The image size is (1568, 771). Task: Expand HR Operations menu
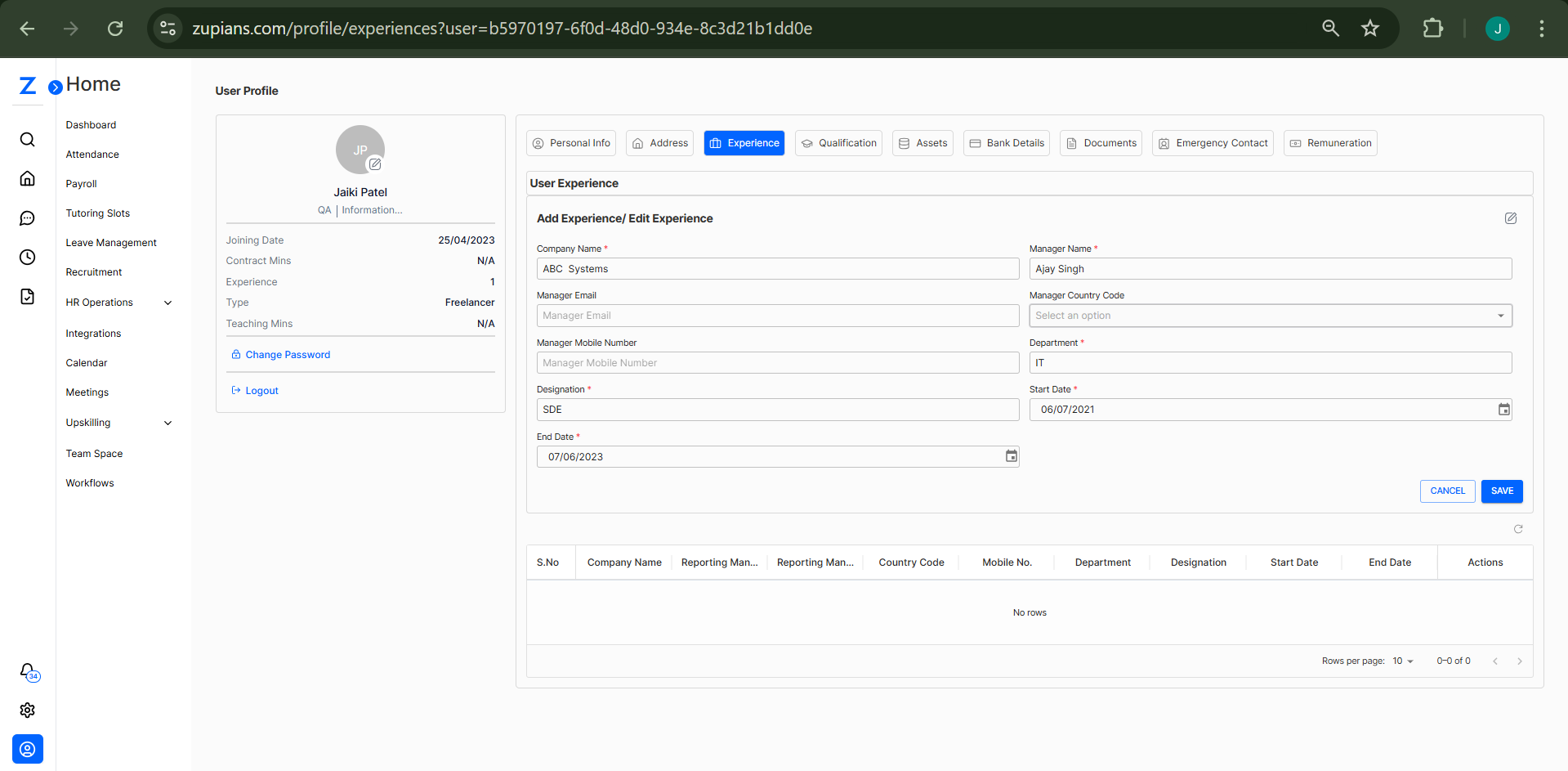point(168,303)
